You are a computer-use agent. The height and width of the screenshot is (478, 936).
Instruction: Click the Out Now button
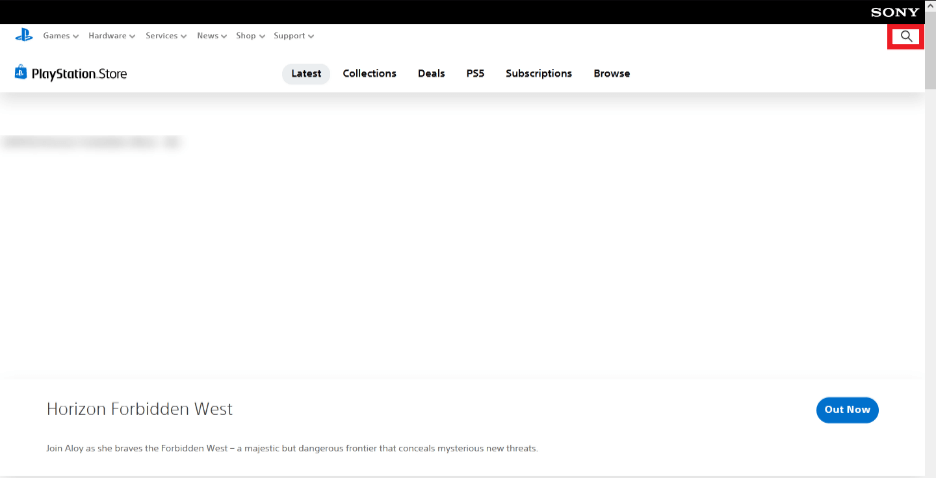847,410
